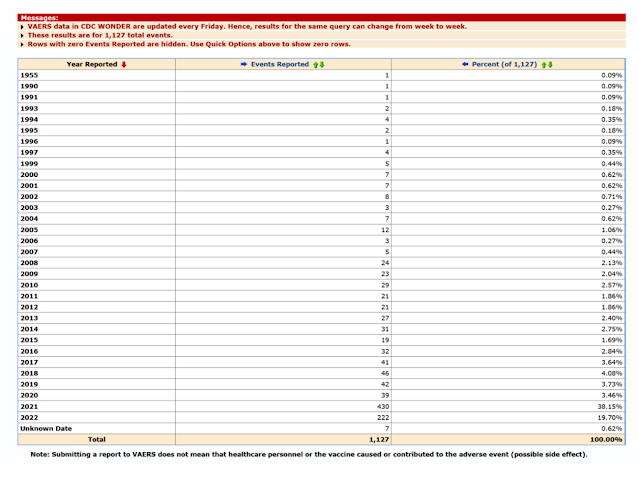Click the VAERS note below the table

(x=309, y=454)
